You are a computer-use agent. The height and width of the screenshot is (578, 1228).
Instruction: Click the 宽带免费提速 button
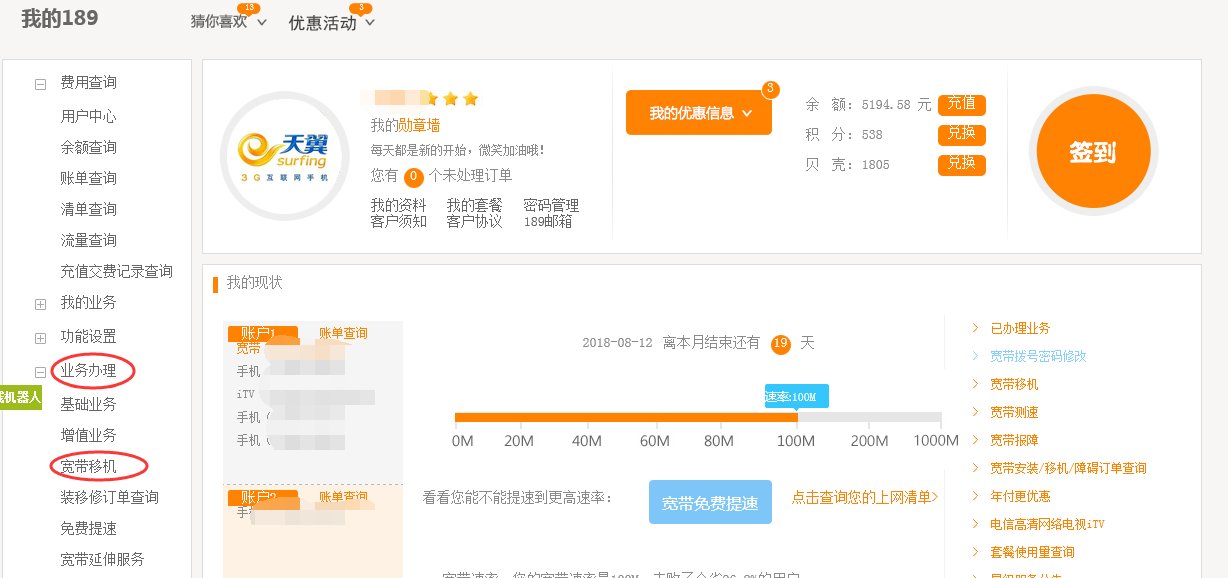(x=710, y=503)
